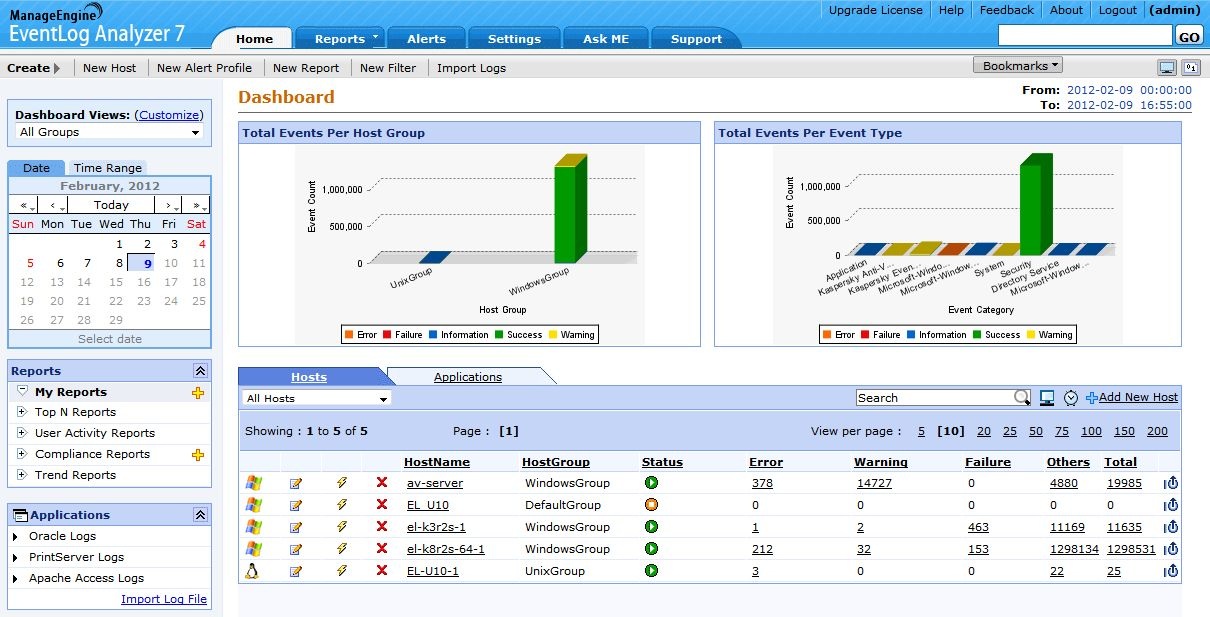Open Reports tab dropdown arrow
Viewport: 1210px width, 617px height.
(375, 38)
